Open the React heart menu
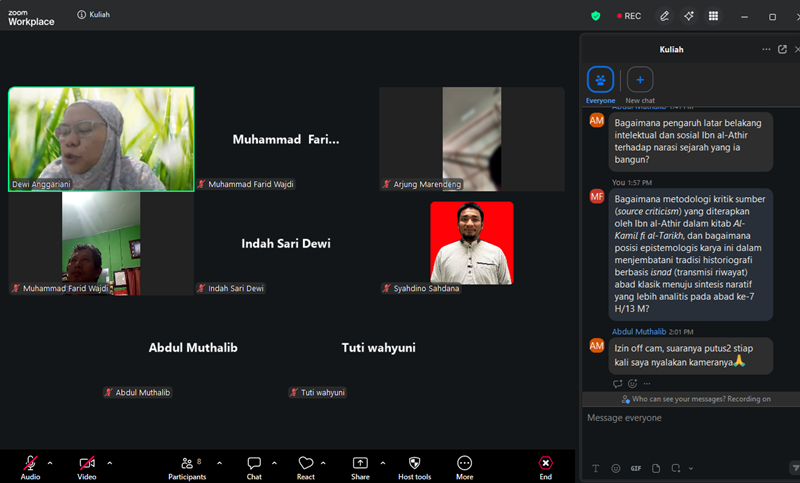This screenshot has height=483, width=800. [x=306, y=467]
